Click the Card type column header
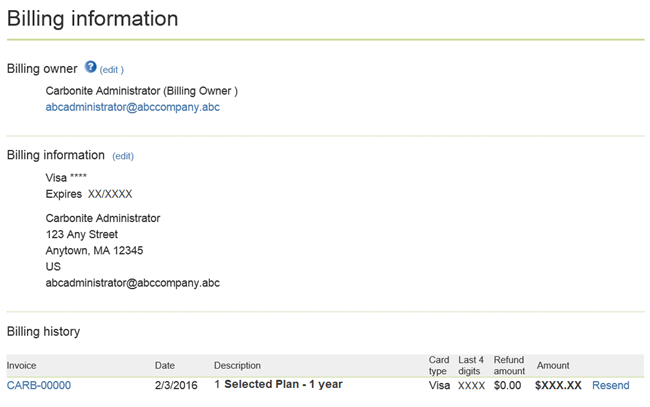650x407 pixels. (x=439, y=365)
